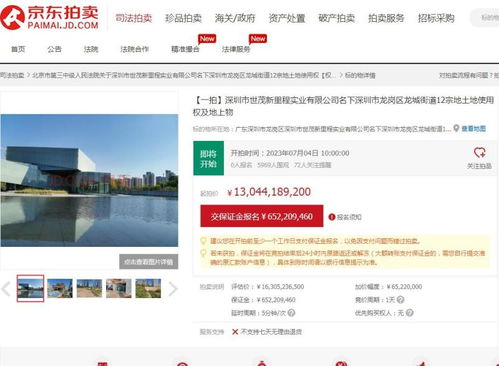
Task: Select the fifth gallery thumbnail
Action: pyautogui.click(x=148, y=288)
